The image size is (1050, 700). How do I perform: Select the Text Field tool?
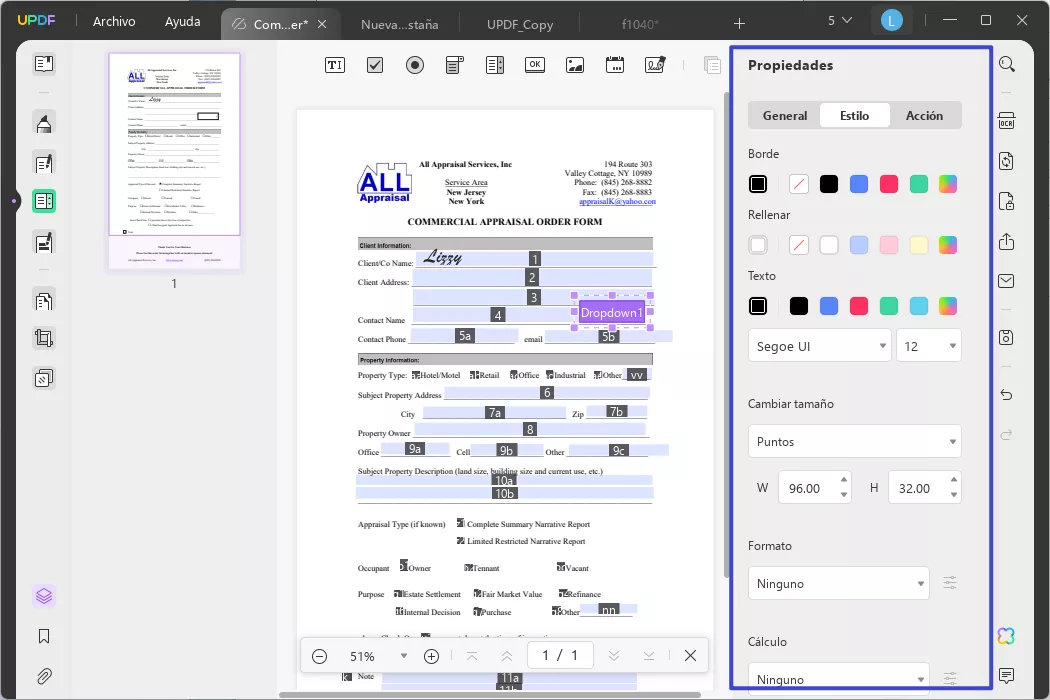(x=335, y=65)
